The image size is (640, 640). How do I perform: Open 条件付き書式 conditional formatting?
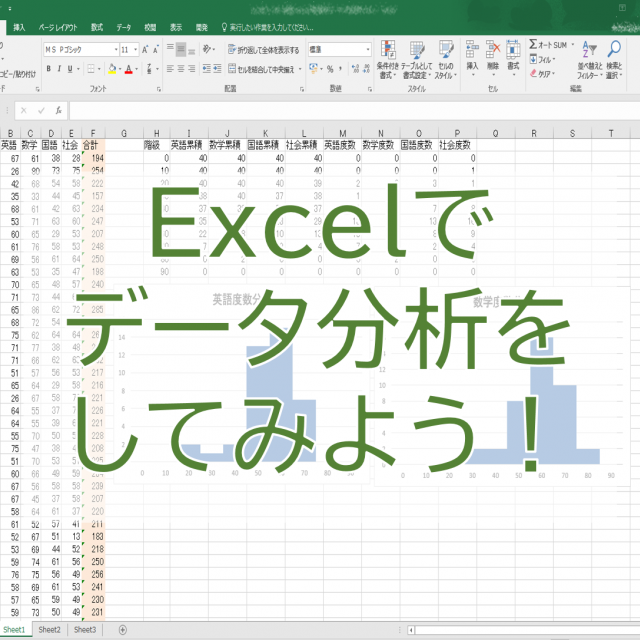(x=387, y=60)
